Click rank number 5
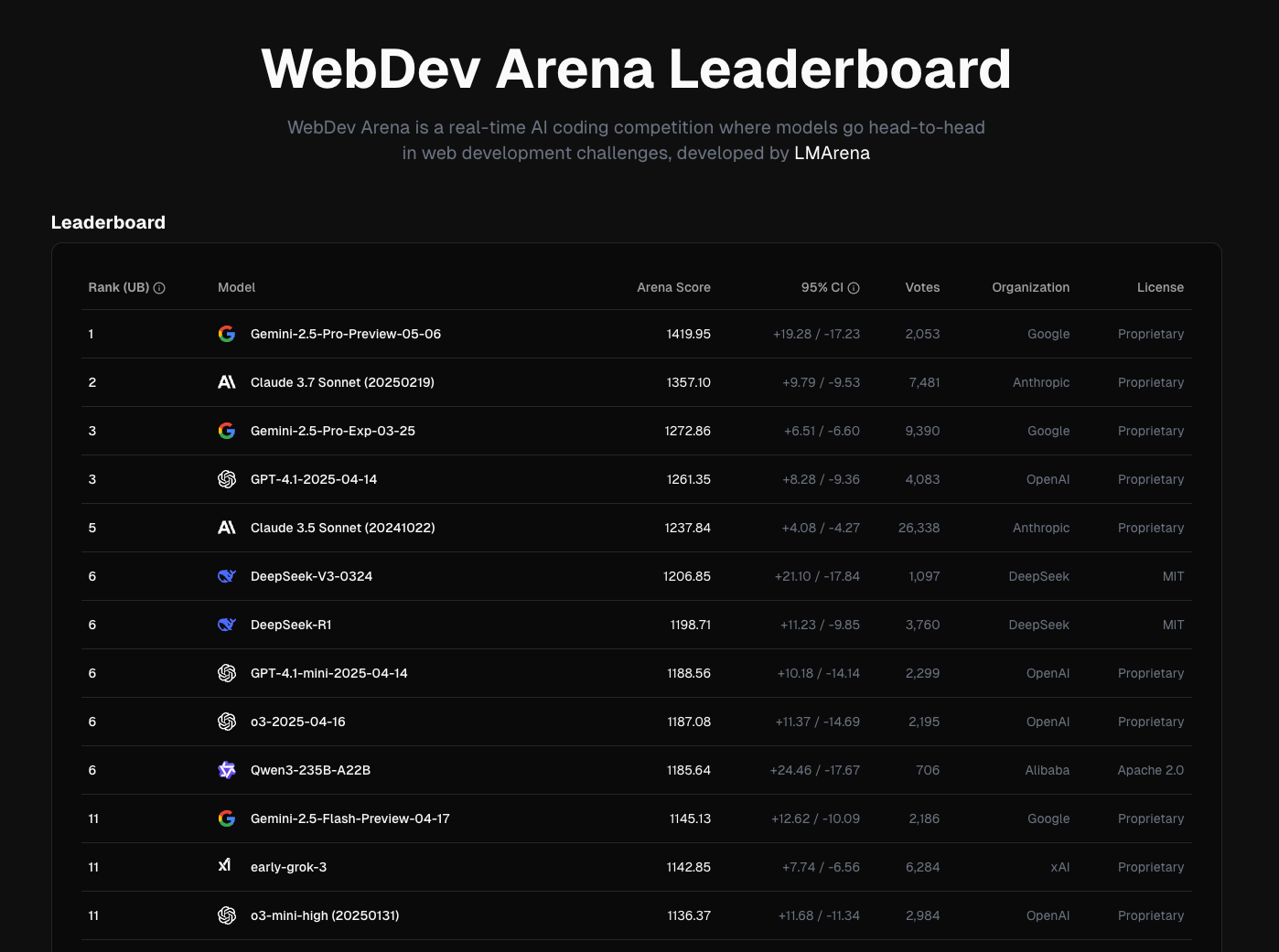This screenshot has width=1279, height=952. [92, 528]
